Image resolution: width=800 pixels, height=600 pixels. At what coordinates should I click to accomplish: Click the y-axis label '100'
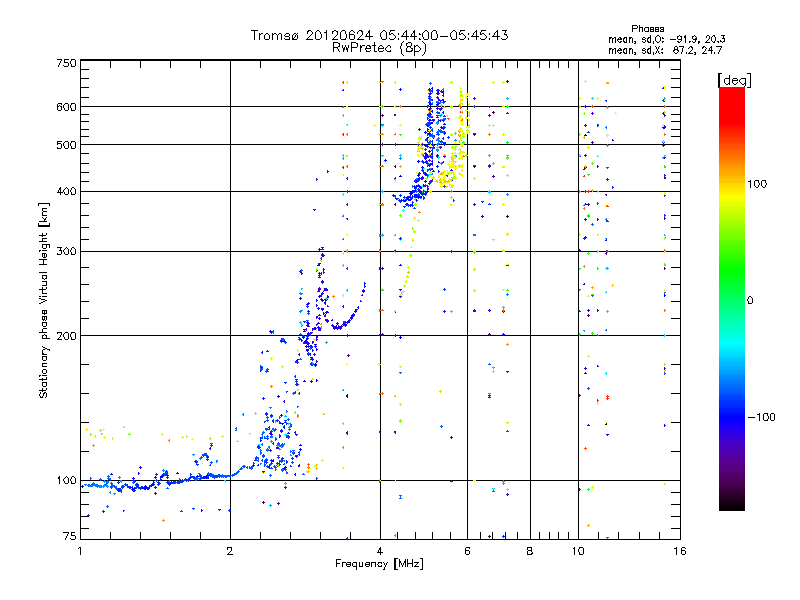[66, 481]
